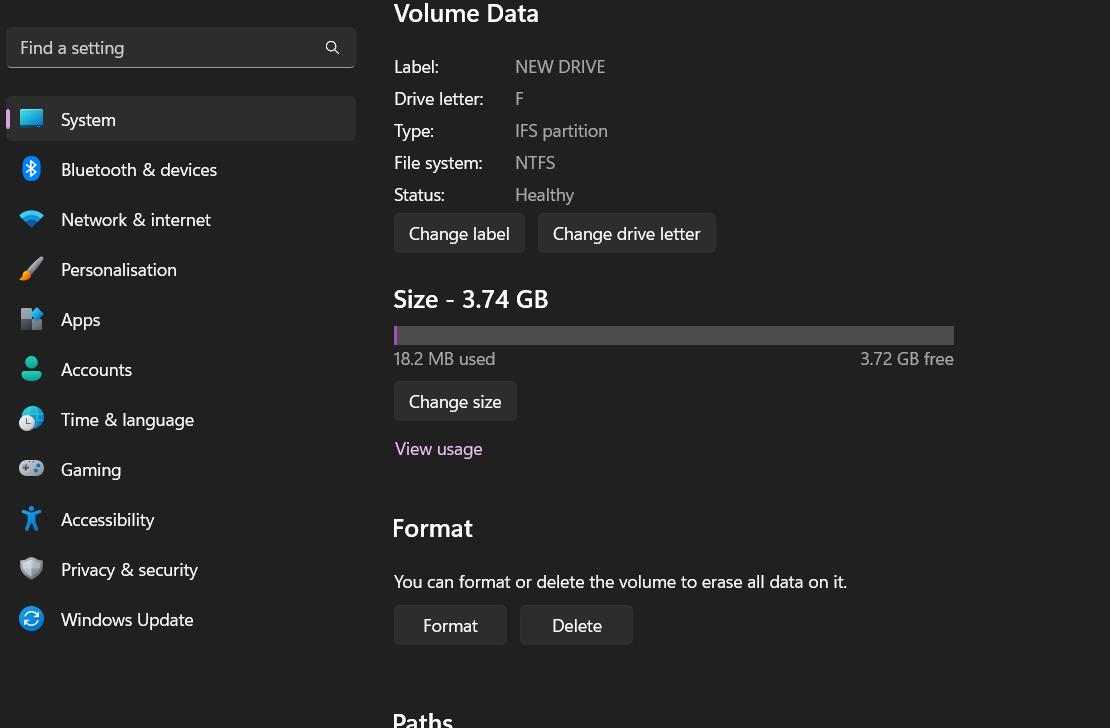Open Windows Update using its icon
Image resolution: width=1110 pixels, height=728 pixels.
coord(31,618)
